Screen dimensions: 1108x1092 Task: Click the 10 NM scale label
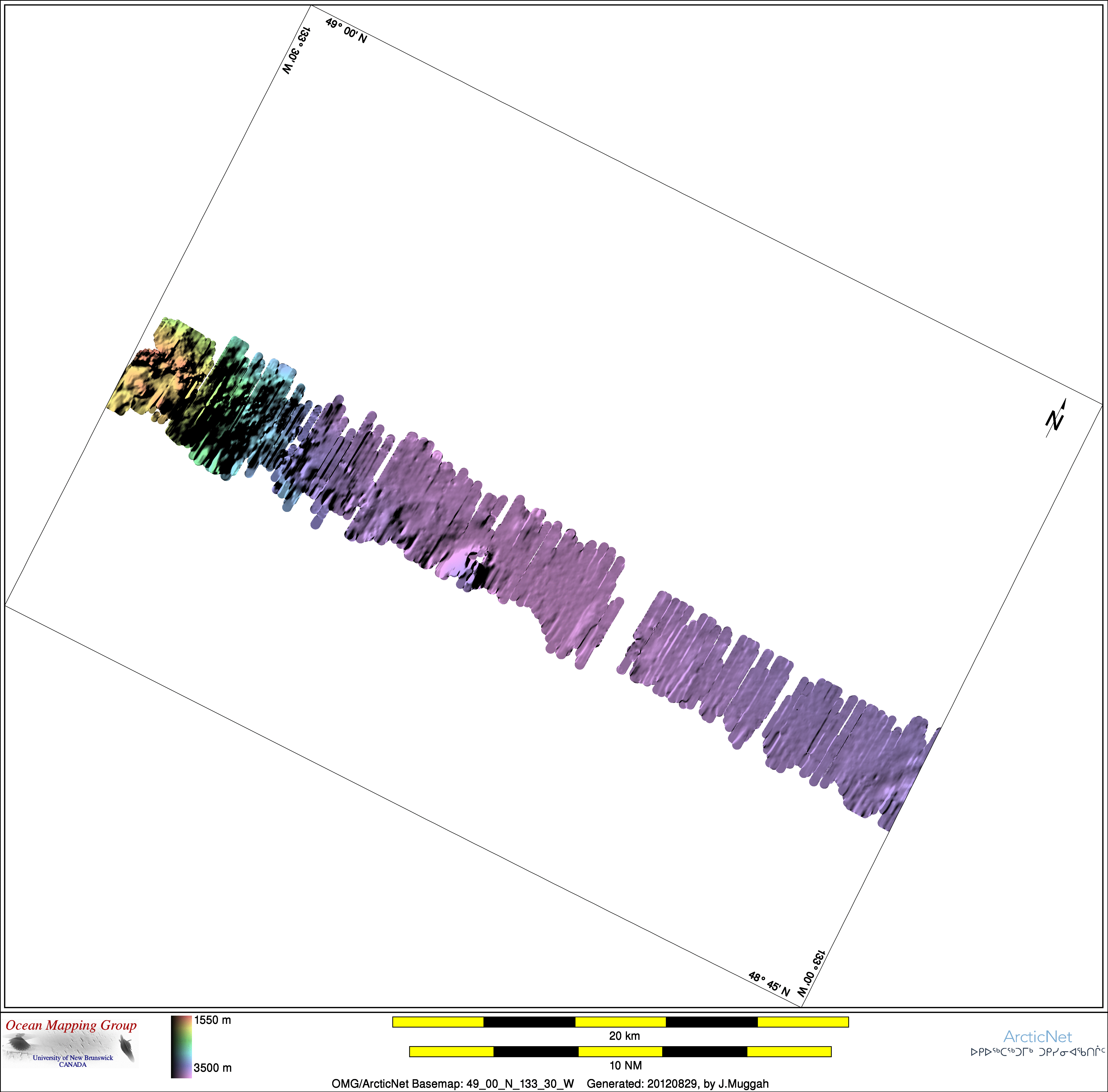pyautogui.click(x=625, y=1065)
